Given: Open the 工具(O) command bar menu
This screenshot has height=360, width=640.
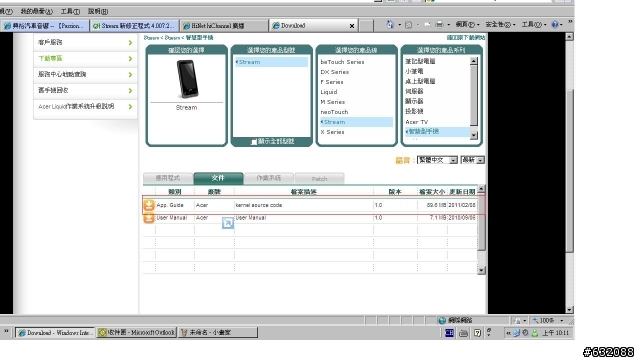Looking at the screenshot, I should pyautogui.click(x=533, y=25).
